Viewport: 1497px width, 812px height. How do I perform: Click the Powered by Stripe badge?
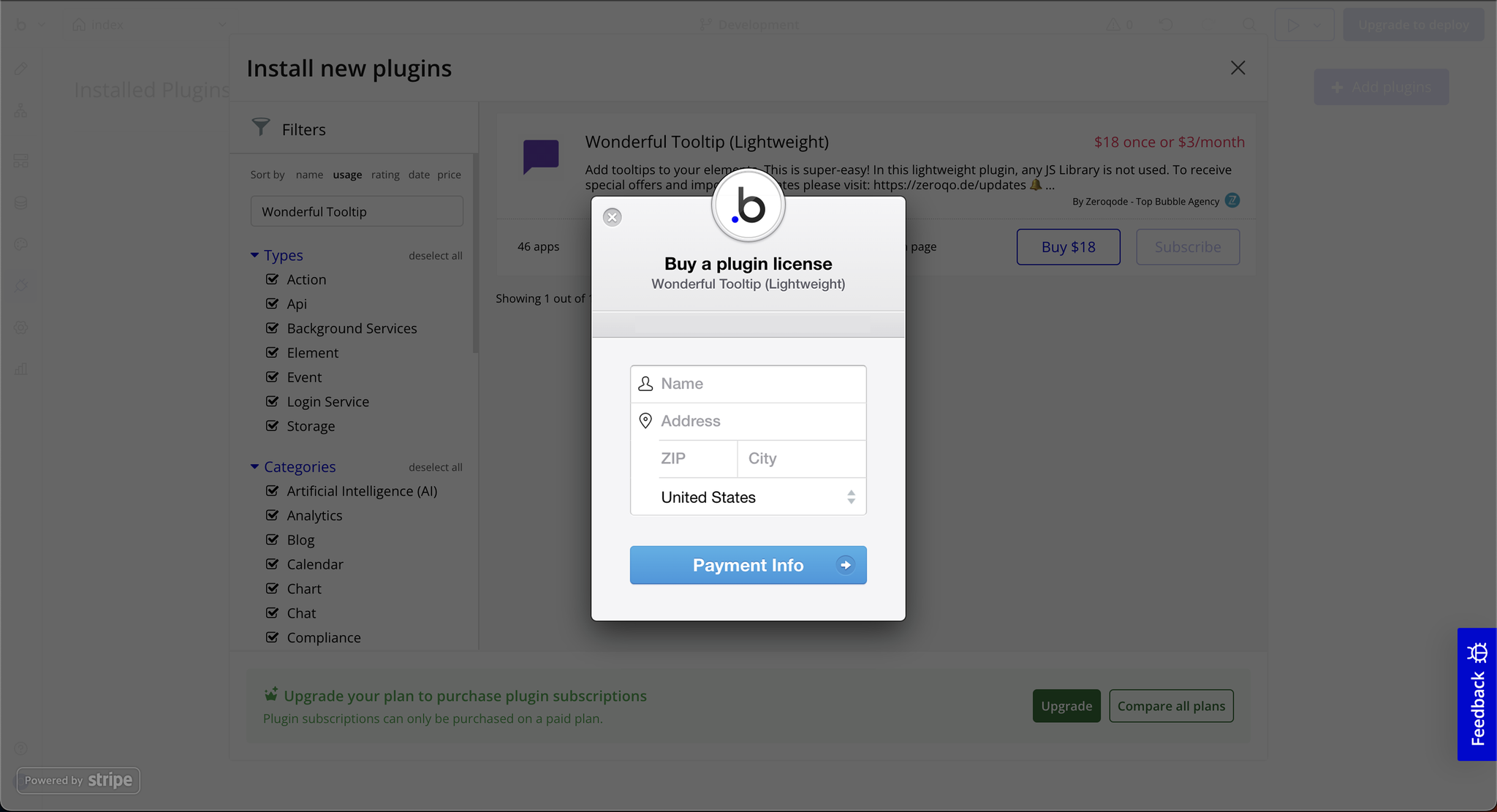coord(78,780)
